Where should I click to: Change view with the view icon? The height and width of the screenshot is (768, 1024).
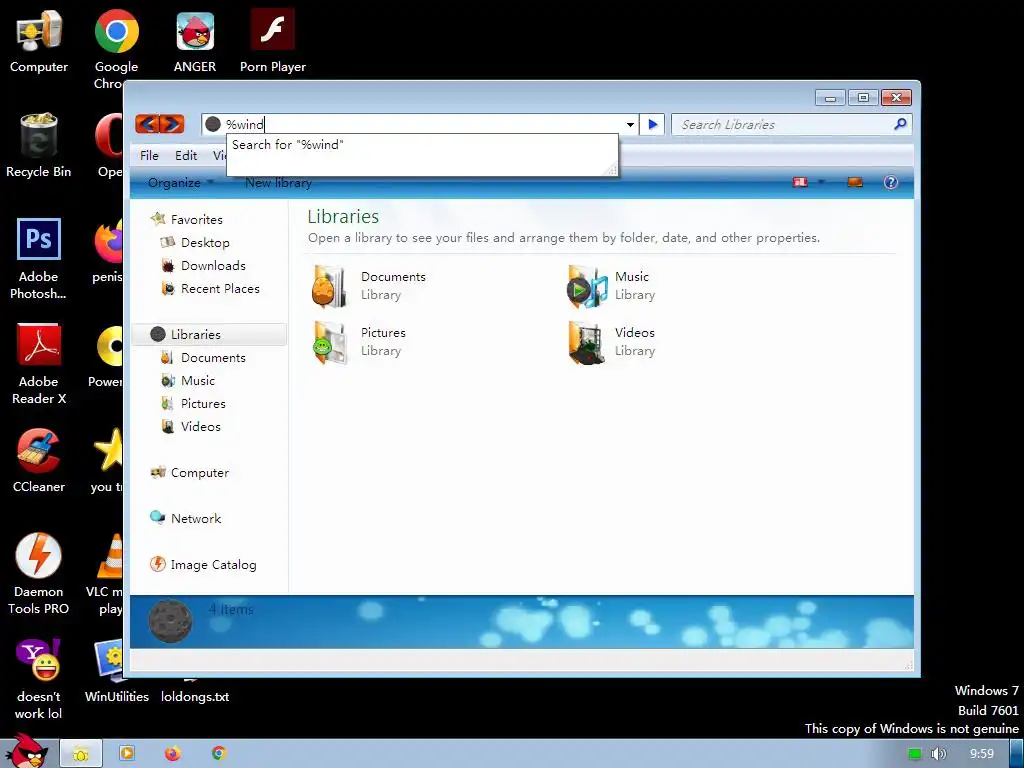pos(800,182)
